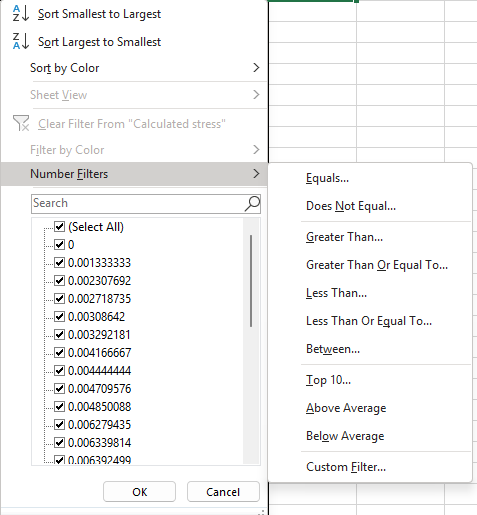Choose Greater Than... filter option
This screenshot has height=515, width=477.
point(344,237)
